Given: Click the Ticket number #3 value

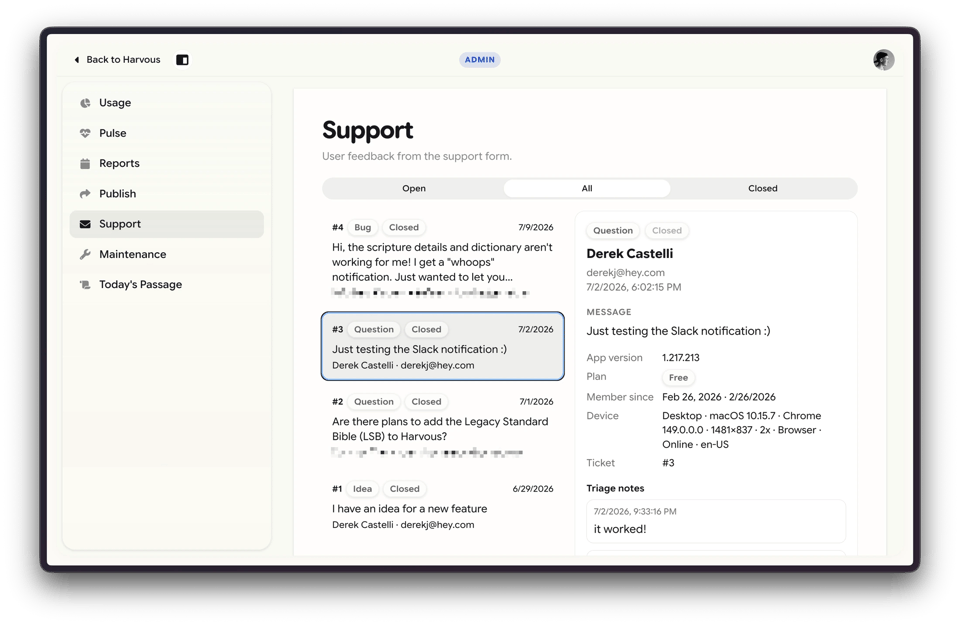Looking at the screenshot, I should pos(668,463).
